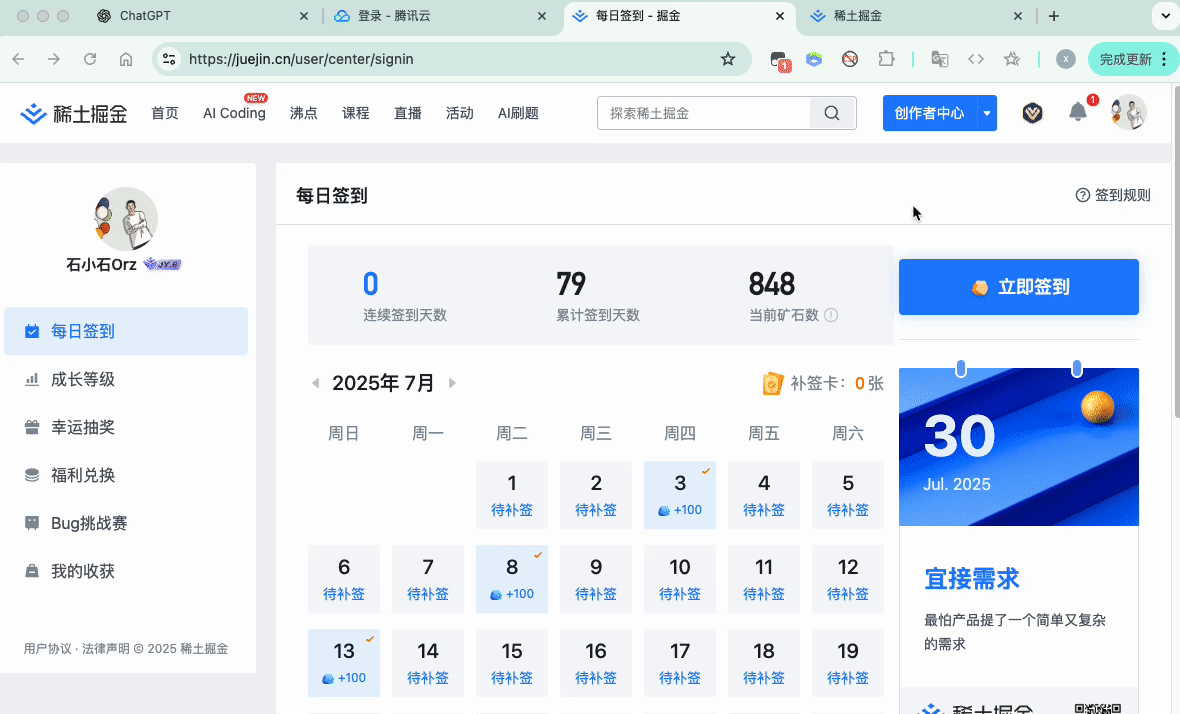Close the ChatGPT tab
Viewport: 1180px width, 714px height.
point(303,16)
